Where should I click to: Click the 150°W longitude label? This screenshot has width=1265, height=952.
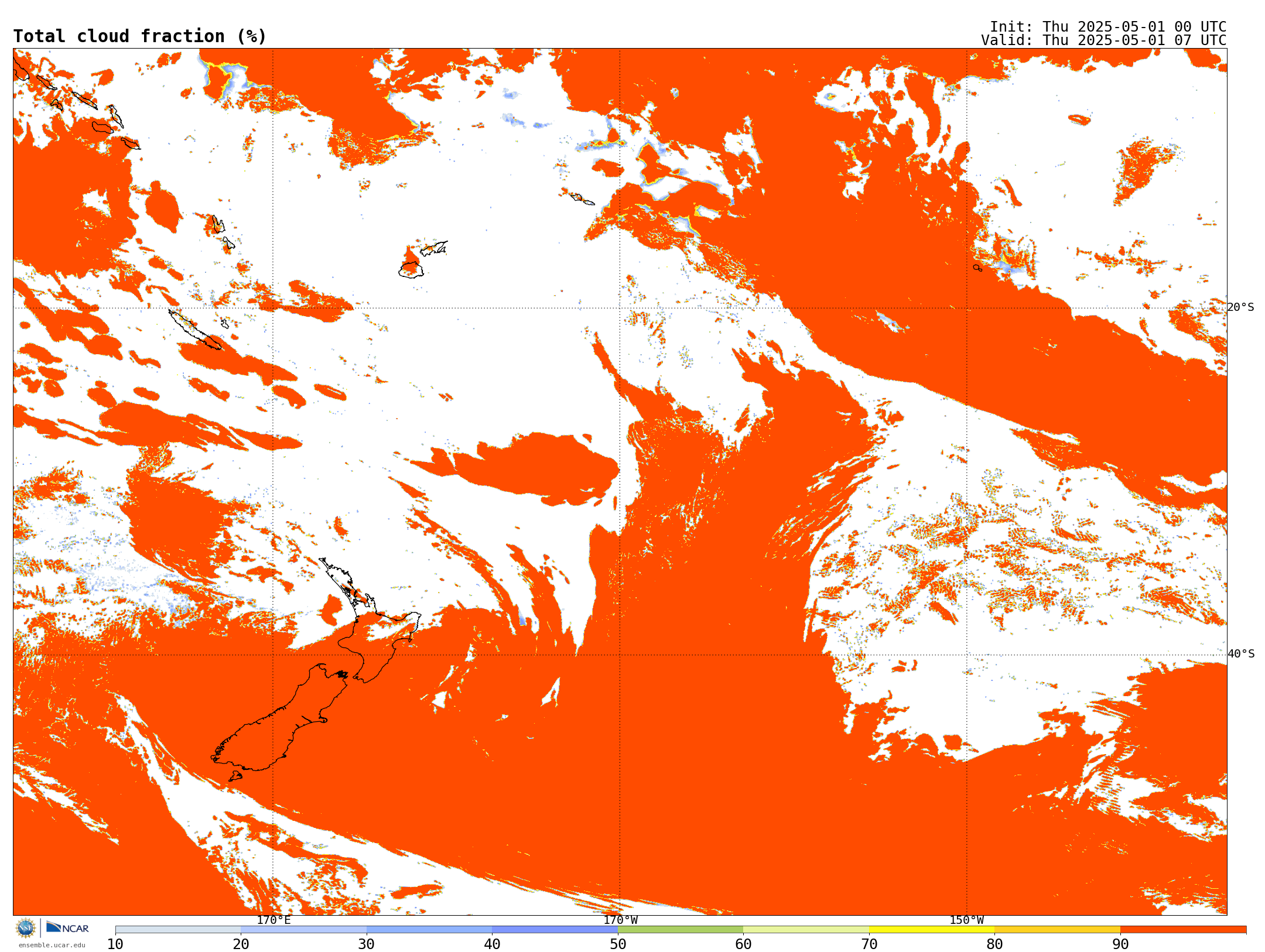(967, 920)
